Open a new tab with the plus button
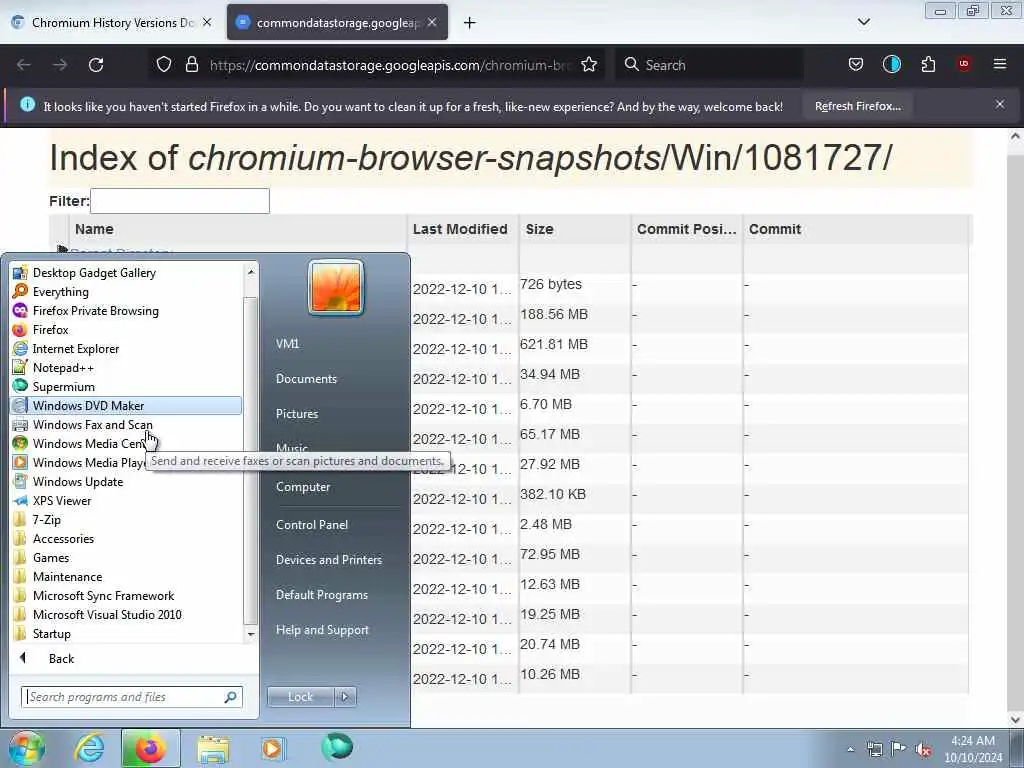 470,23
